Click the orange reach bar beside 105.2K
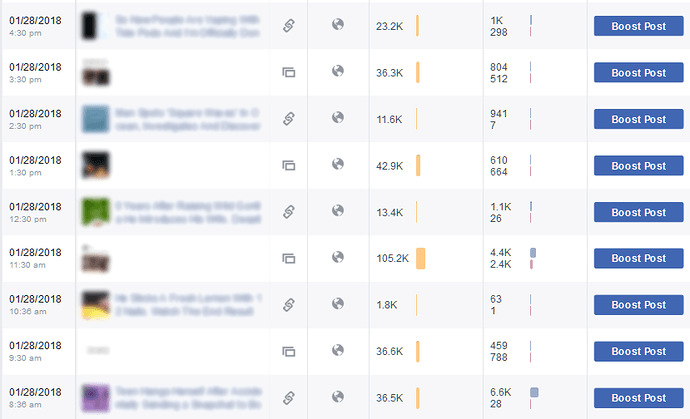Screen dimensions: 690x419 point(421,258)
